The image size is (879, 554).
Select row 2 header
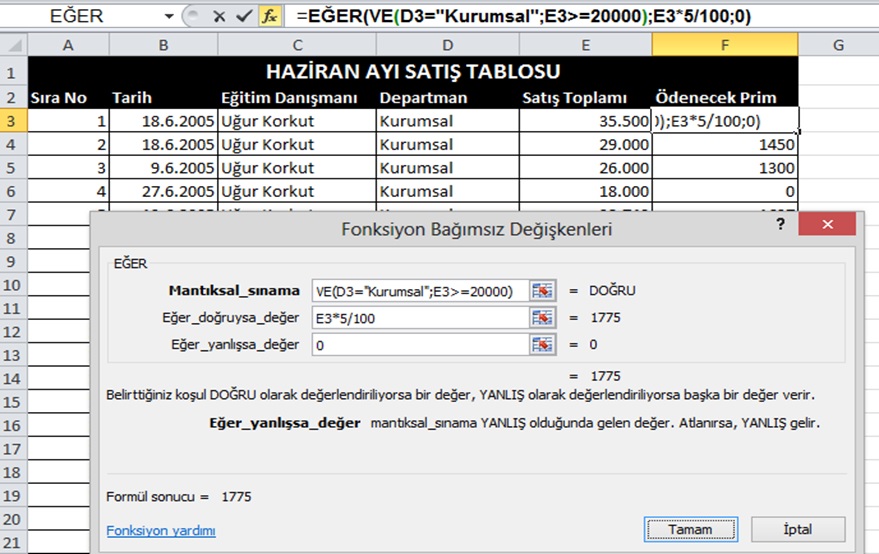pos(13,97)
